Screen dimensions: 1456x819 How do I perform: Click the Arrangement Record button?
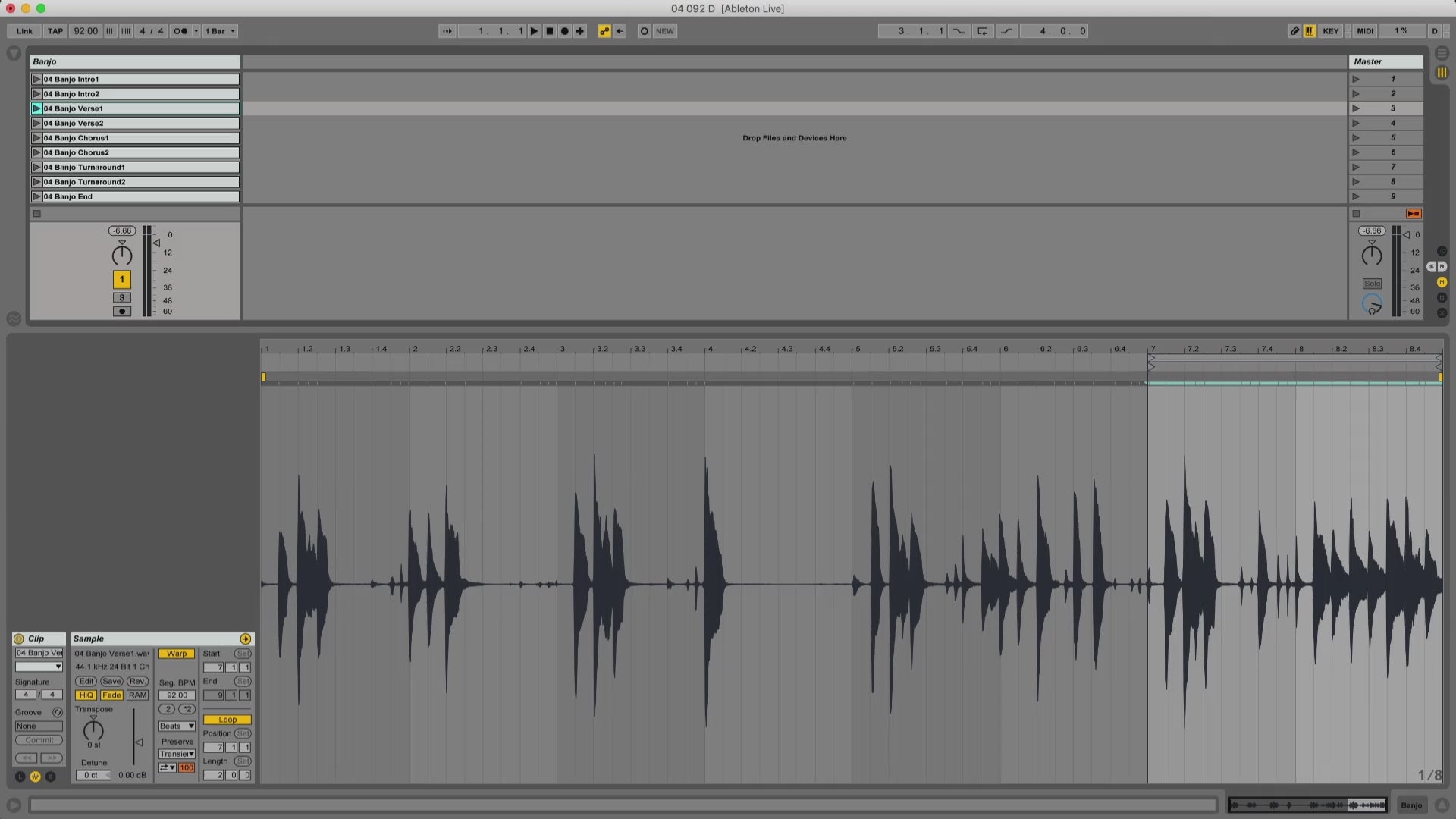[x=565, y=31]
